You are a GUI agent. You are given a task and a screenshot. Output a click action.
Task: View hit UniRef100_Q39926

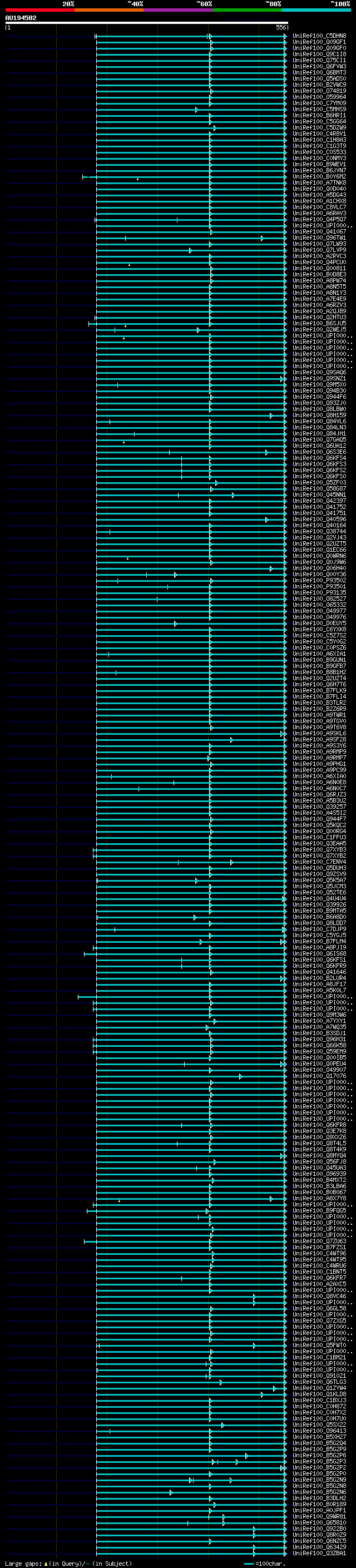[319, 904]
